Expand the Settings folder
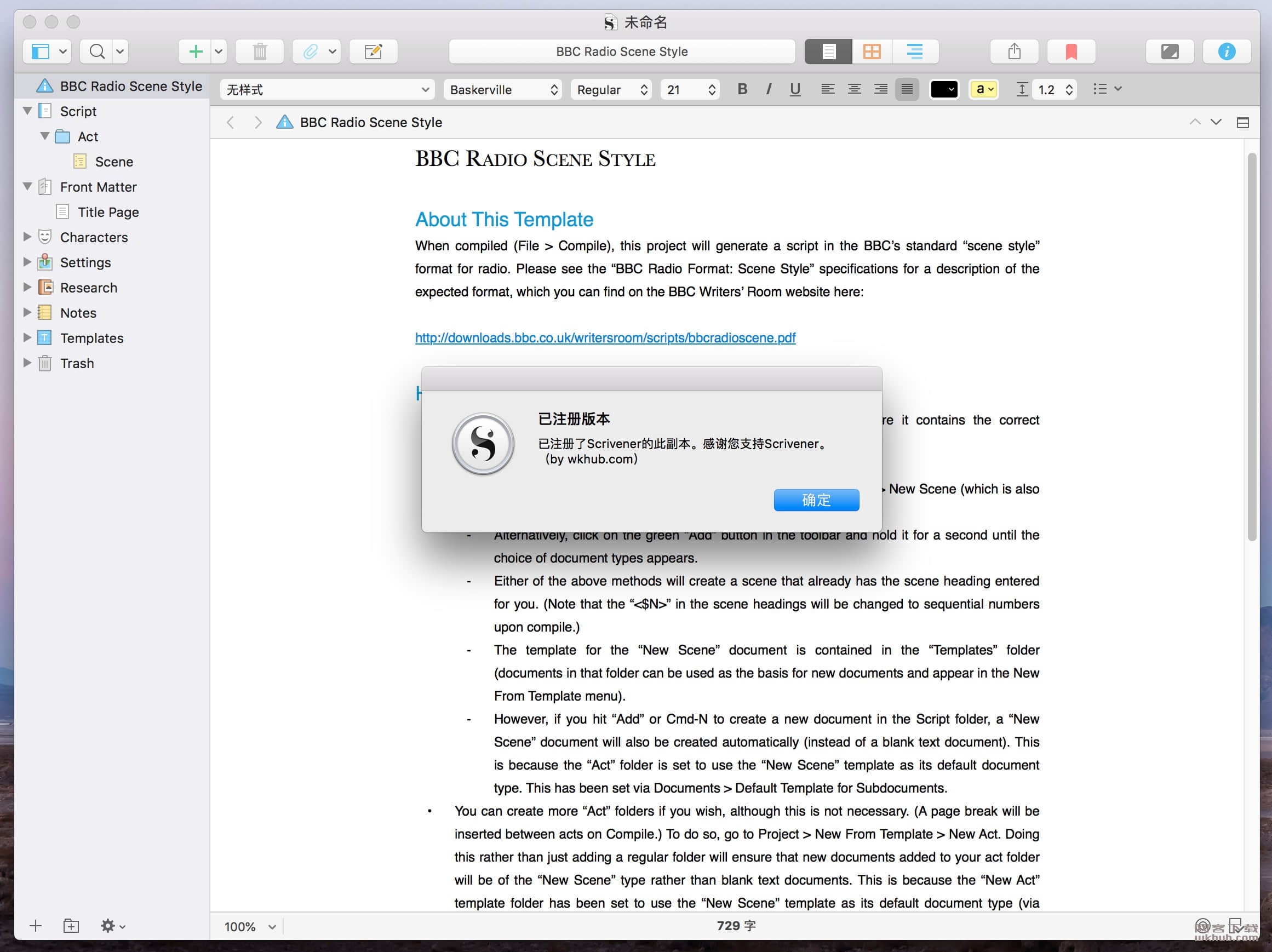The width and height of the screenshot is (1272, 952). click(27, 262)
